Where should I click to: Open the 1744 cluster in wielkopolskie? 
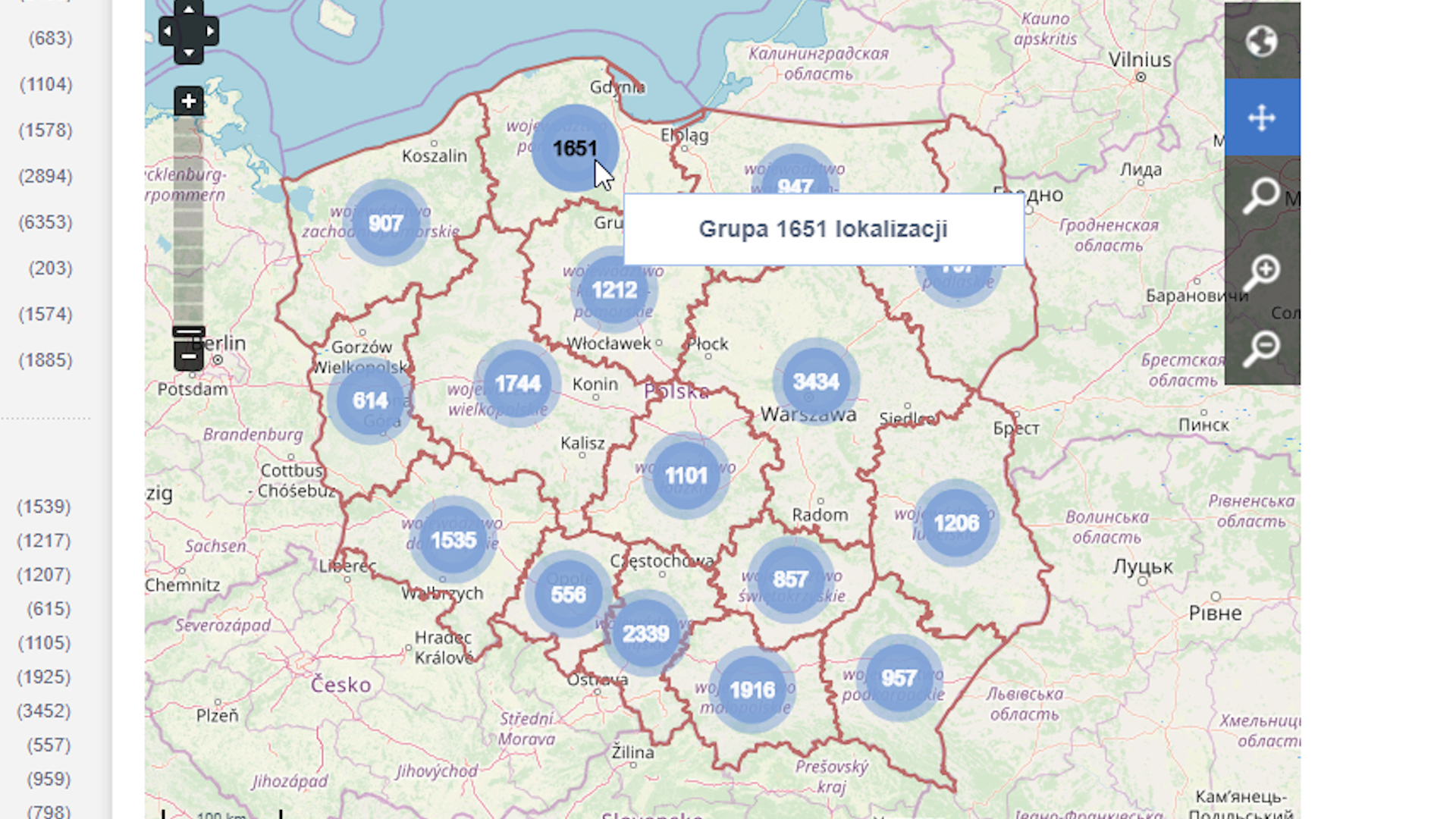coord(517,384)
